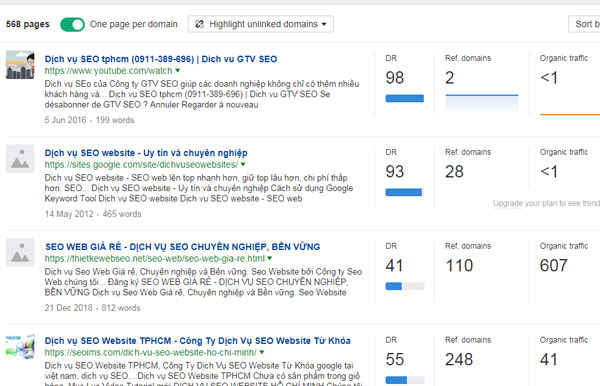The image size is (600, 386).
Task: Expand the arrow next to the seoims.com URL
Action: [262, 352]
